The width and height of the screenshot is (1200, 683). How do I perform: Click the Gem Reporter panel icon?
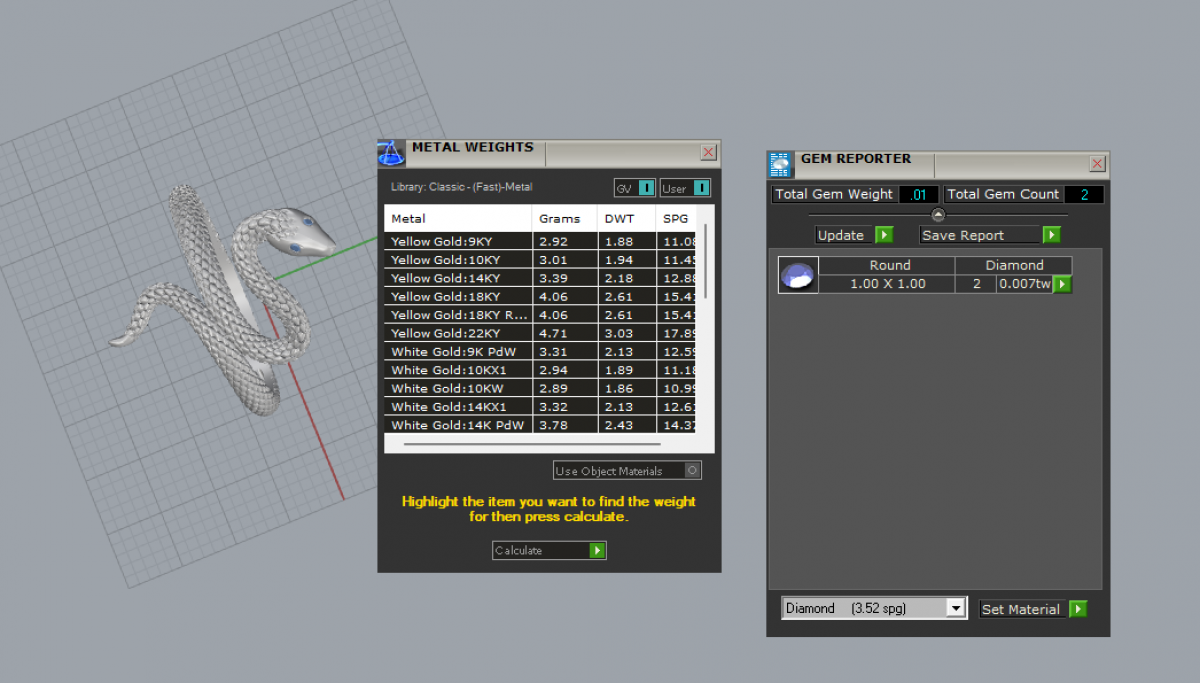pyautogui.click(x=780, y=164)
